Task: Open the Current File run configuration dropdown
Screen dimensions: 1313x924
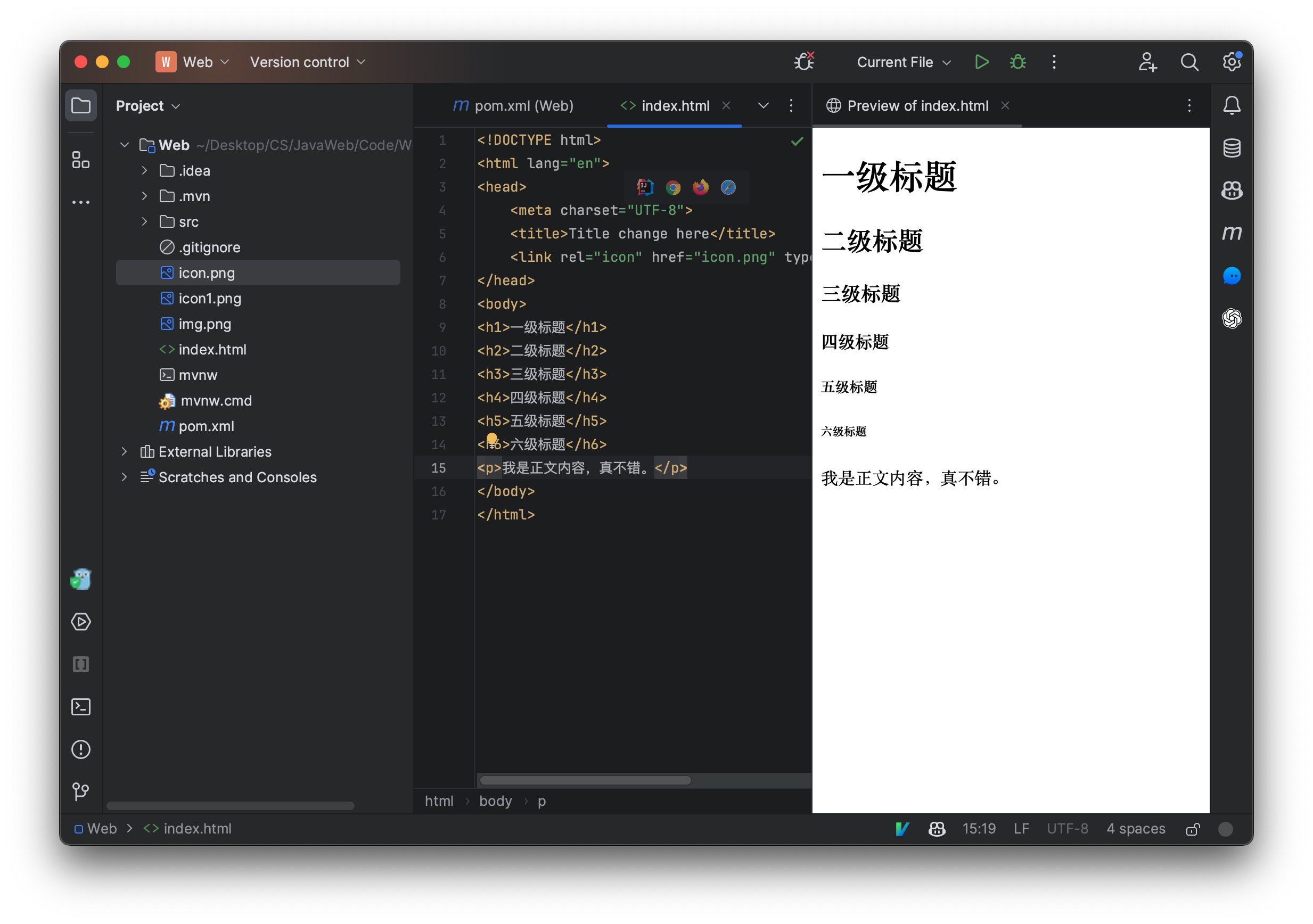Action: (x=903, y=62)
